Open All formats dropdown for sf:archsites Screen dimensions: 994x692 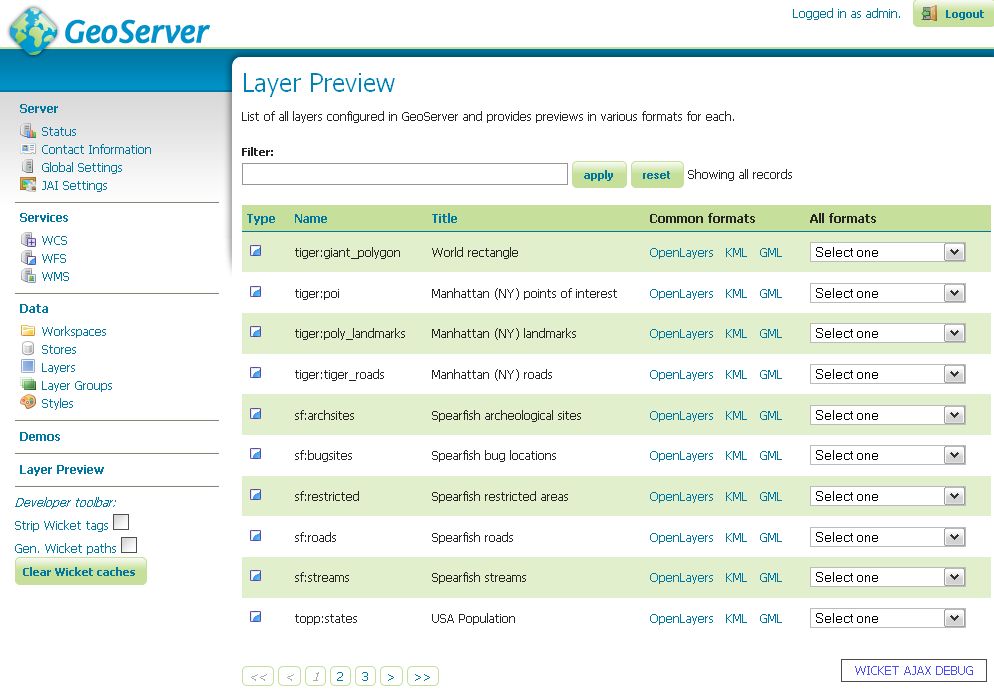point(888,415)
